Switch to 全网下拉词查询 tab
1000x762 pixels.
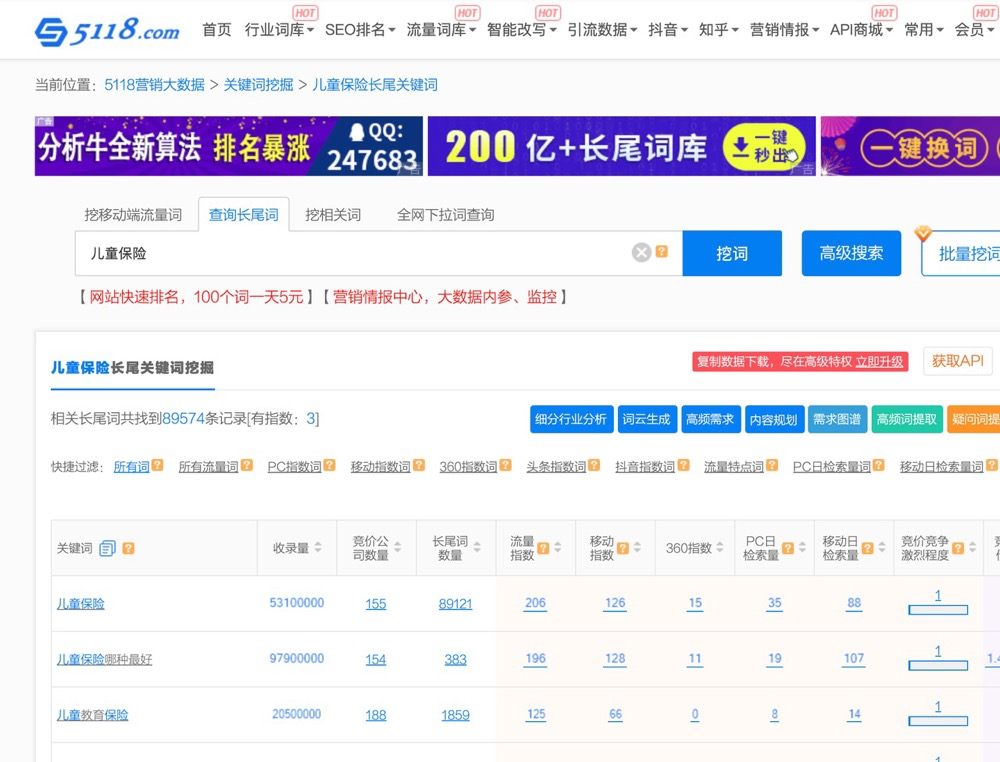445,215
